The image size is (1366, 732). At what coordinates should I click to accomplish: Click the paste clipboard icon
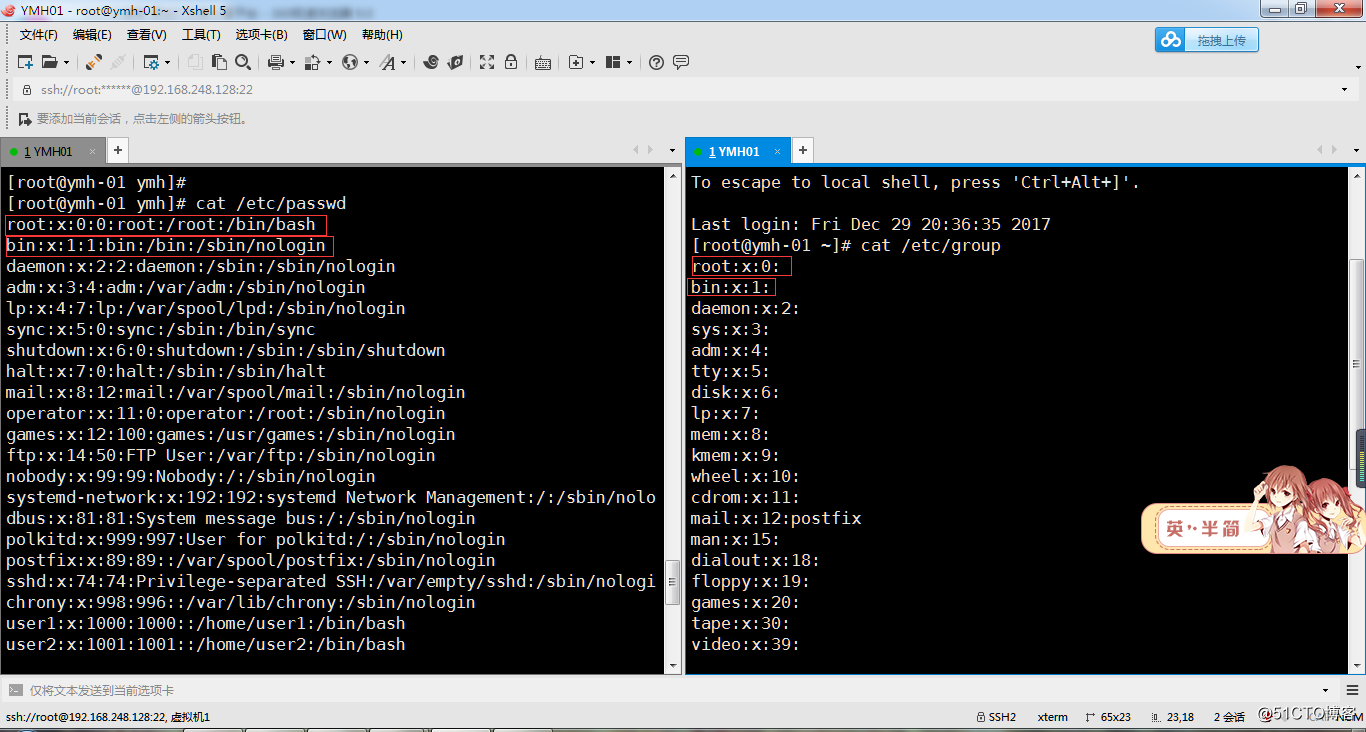(x=219, y=62)
